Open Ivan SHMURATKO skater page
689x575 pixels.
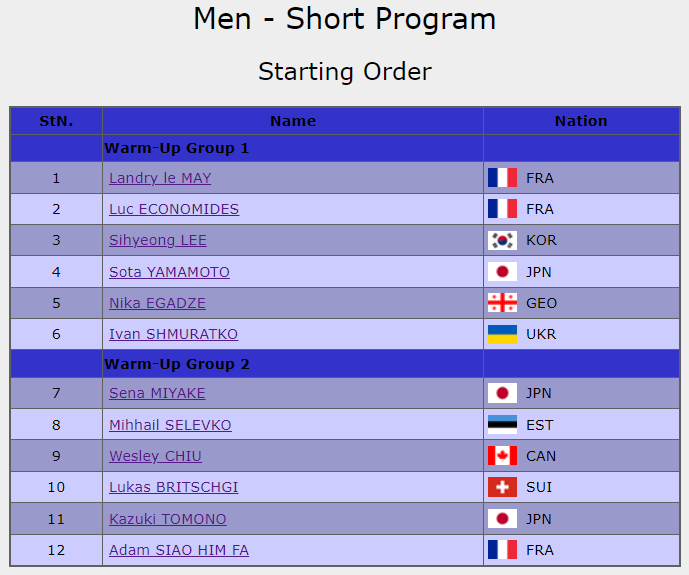tap(173, 334)
